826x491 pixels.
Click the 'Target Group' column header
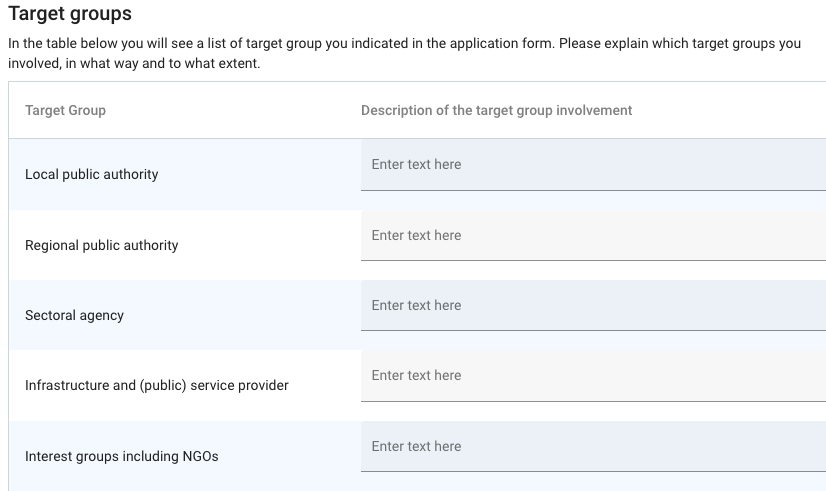pos(65,110)
